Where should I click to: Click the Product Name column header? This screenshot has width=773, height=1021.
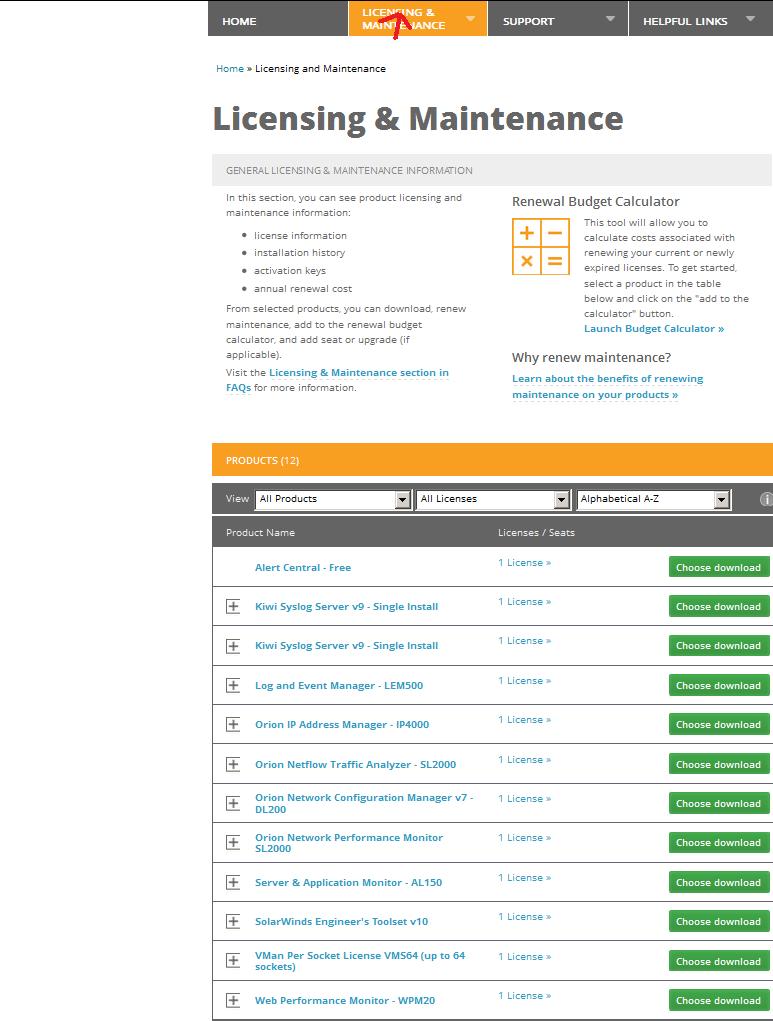260,533
